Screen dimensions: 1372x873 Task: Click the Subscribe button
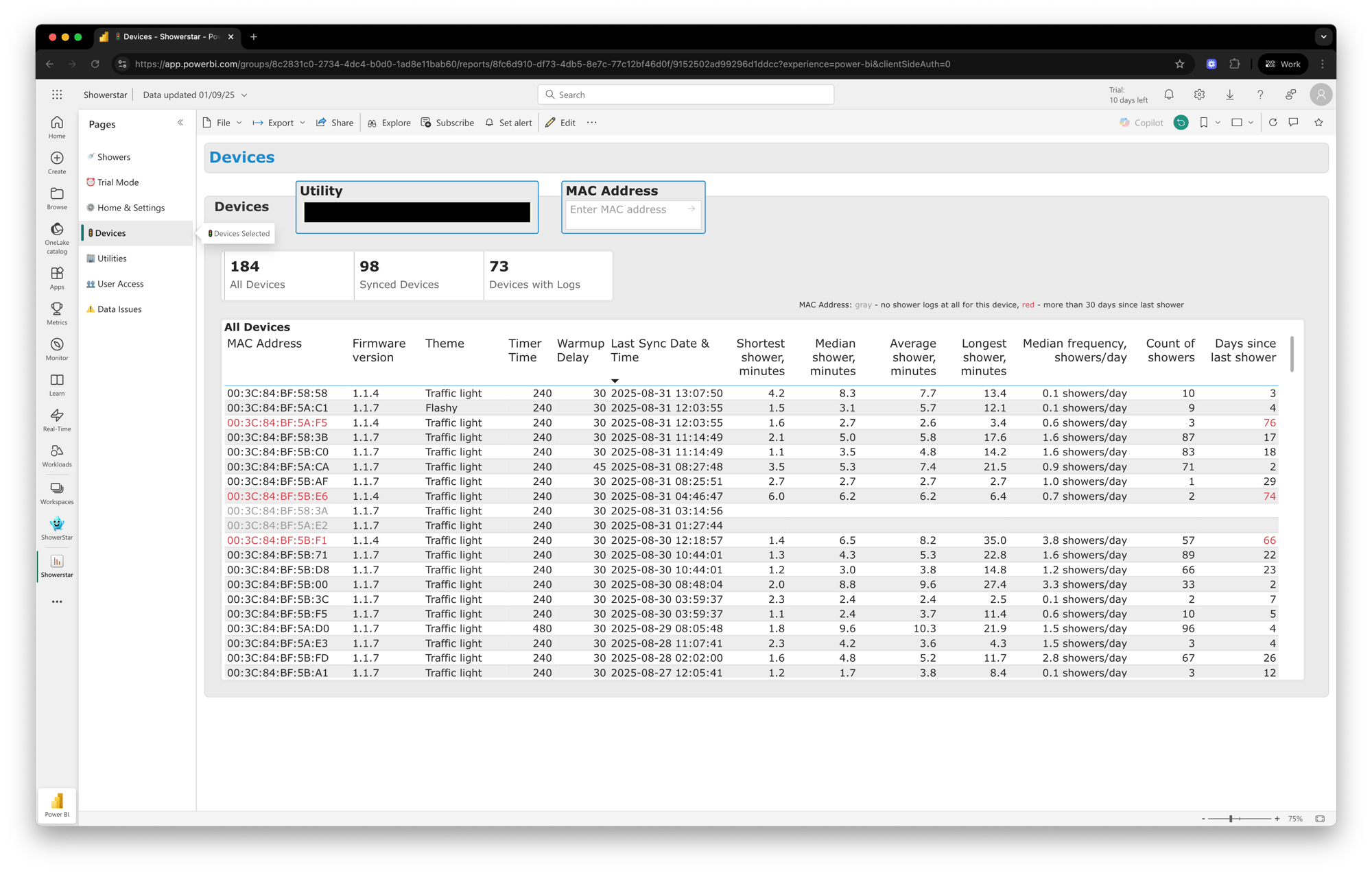click(x=447, y=123)
